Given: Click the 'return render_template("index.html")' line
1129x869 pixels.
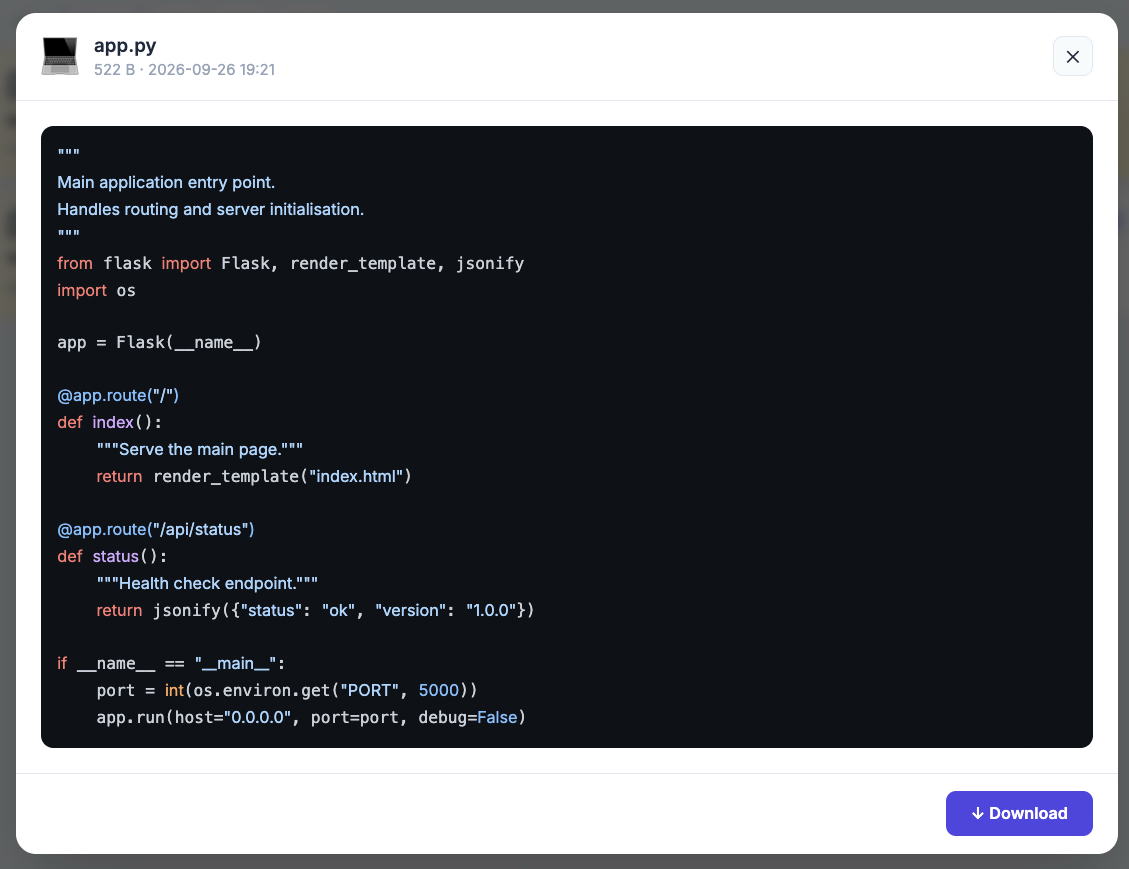Looking at the screenshot, I should click(x=253, y=477).
